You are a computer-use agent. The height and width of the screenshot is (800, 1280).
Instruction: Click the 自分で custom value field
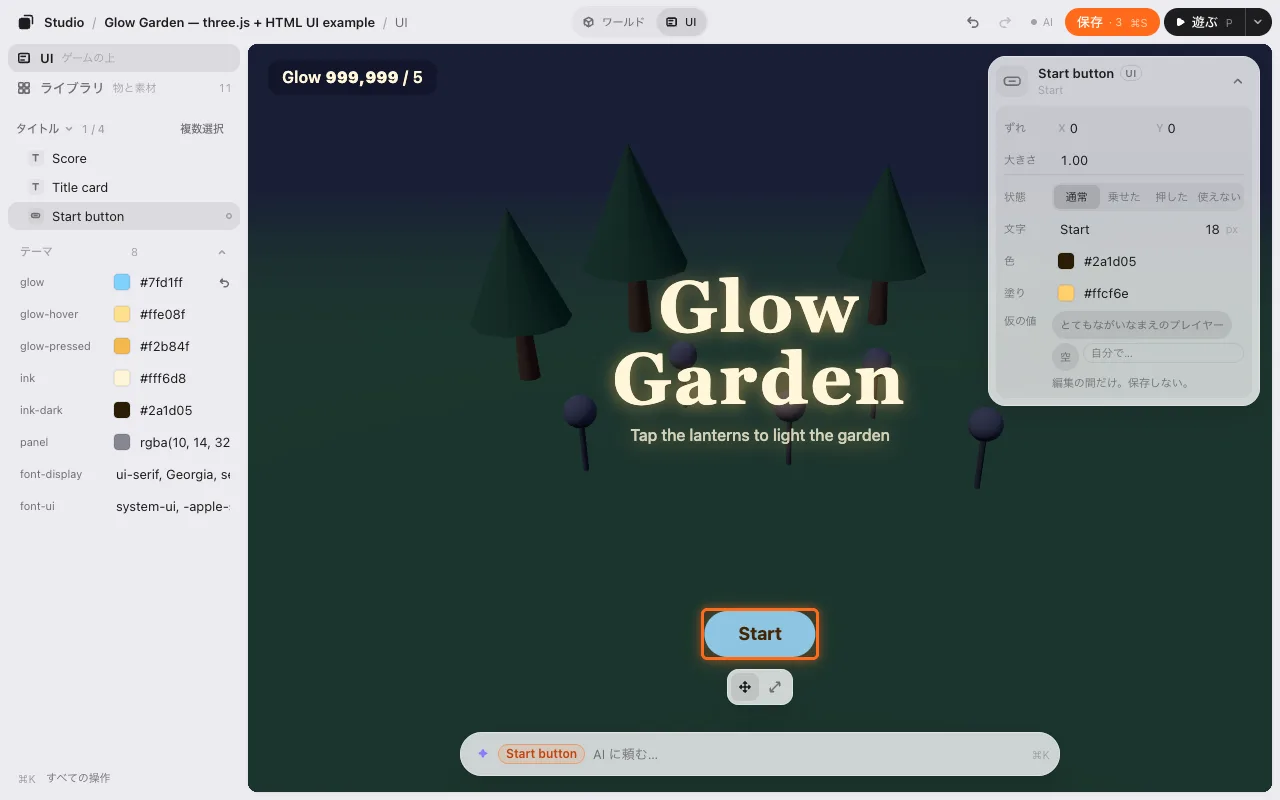click(1164, 353)
